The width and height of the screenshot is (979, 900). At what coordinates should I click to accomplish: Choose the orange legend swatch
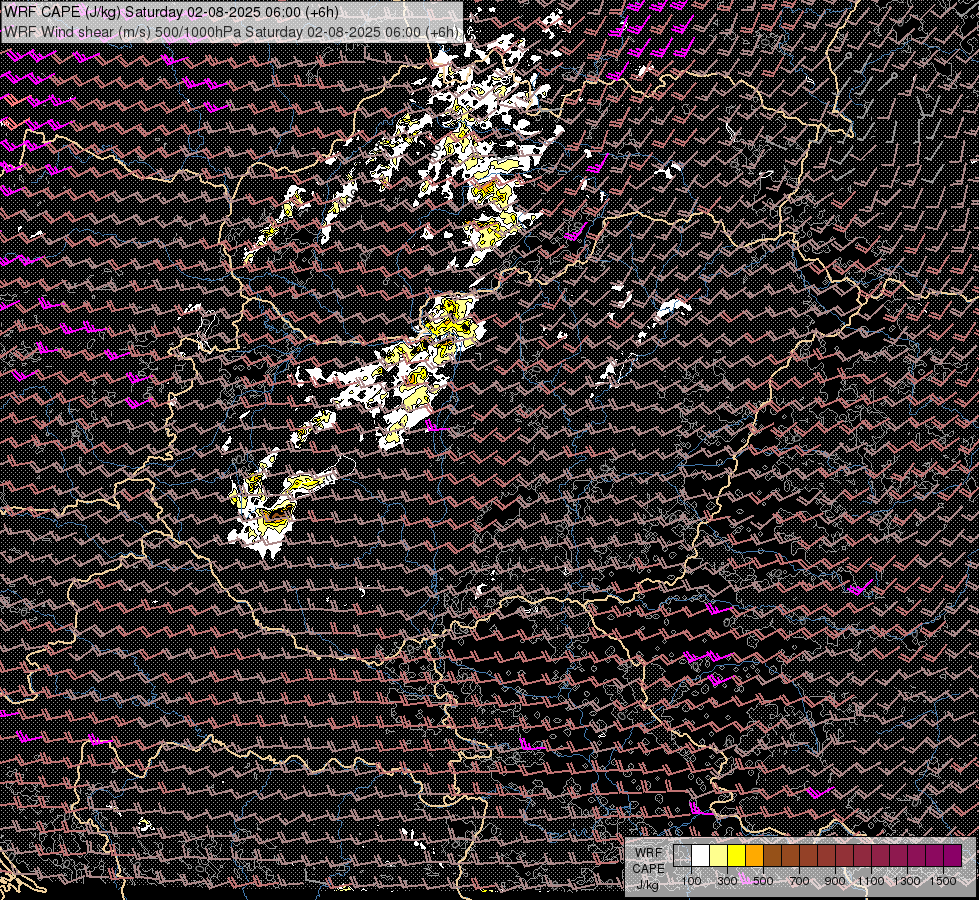755,855
